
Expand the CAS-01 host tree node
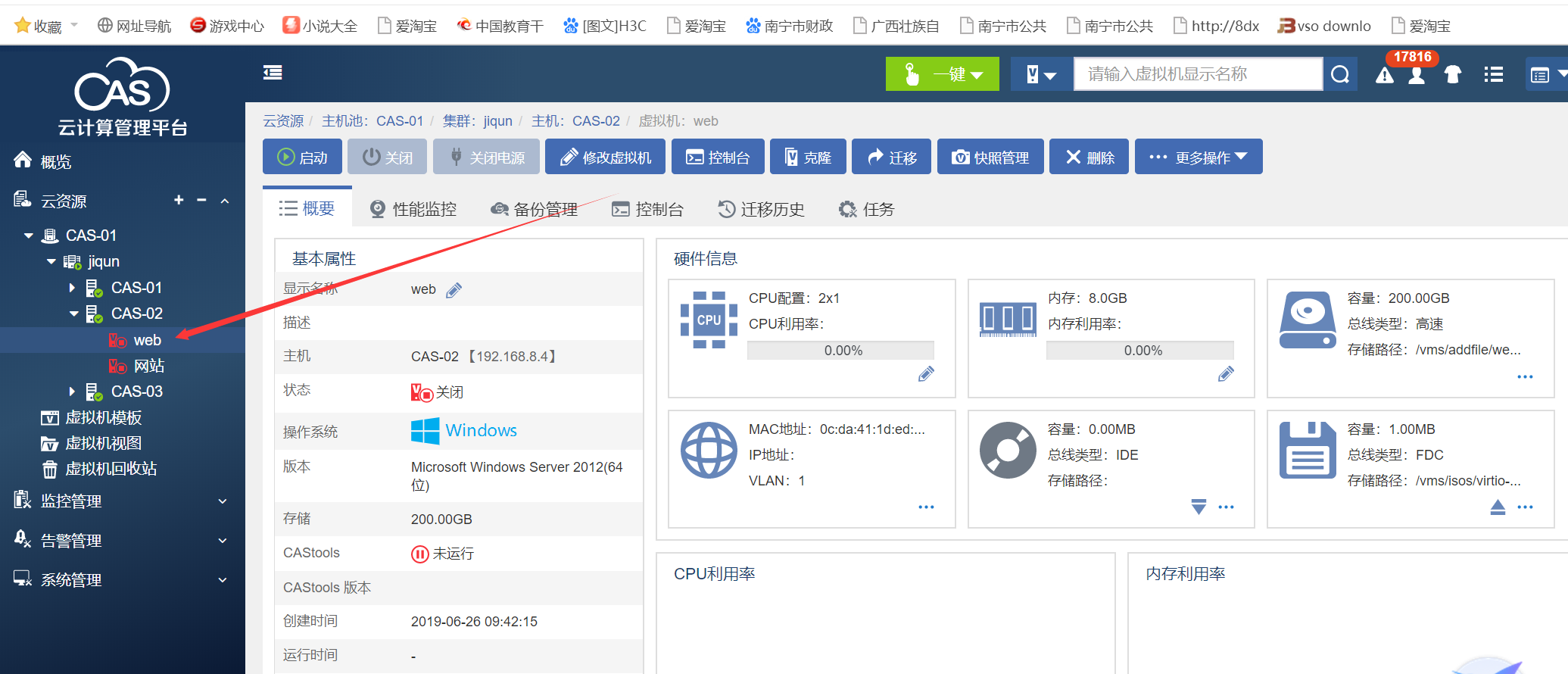pos(72,288)
